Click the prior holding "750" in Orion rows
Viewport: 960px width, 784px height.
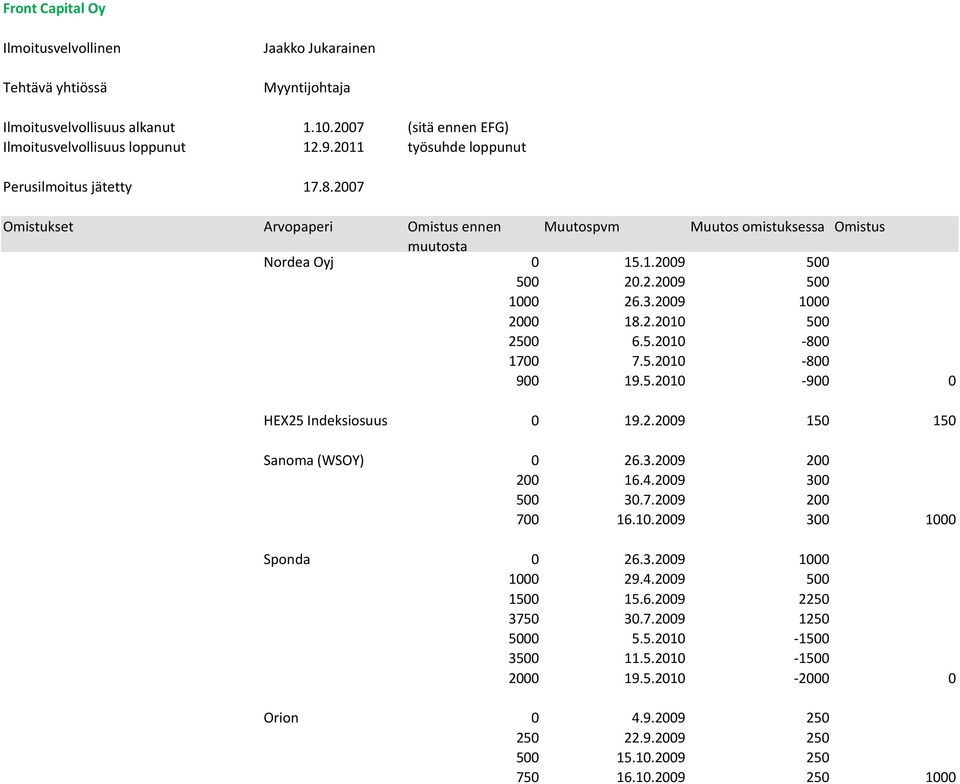(x=527, y=777)
